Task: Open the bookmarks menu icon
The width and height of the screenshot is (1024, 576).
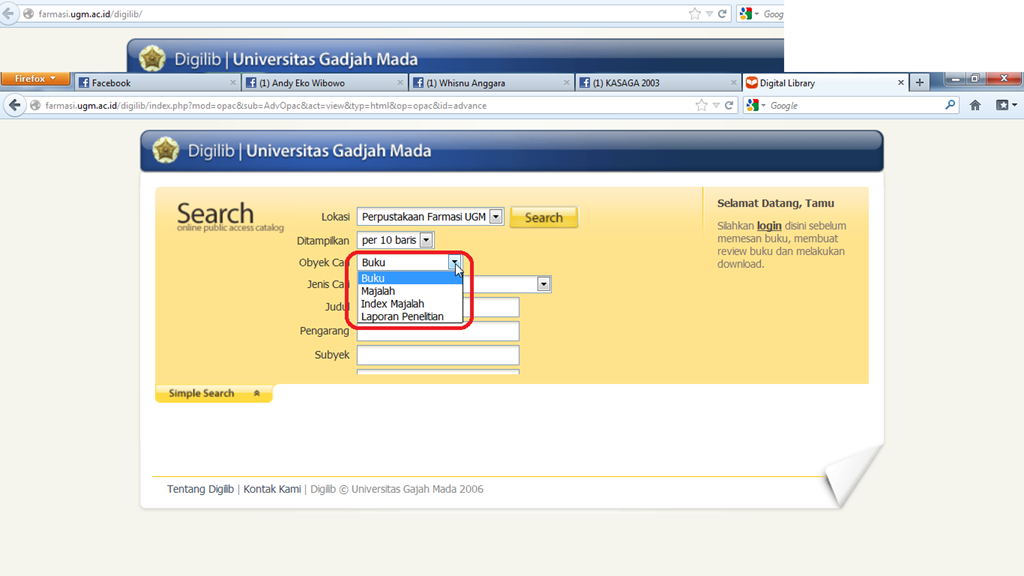Action: (1006, 105)
